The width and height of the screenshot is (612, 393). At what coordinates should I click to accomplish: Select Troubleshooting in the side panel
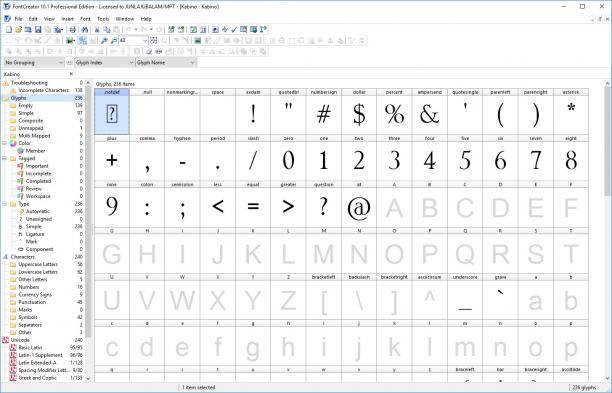[29, 83]
